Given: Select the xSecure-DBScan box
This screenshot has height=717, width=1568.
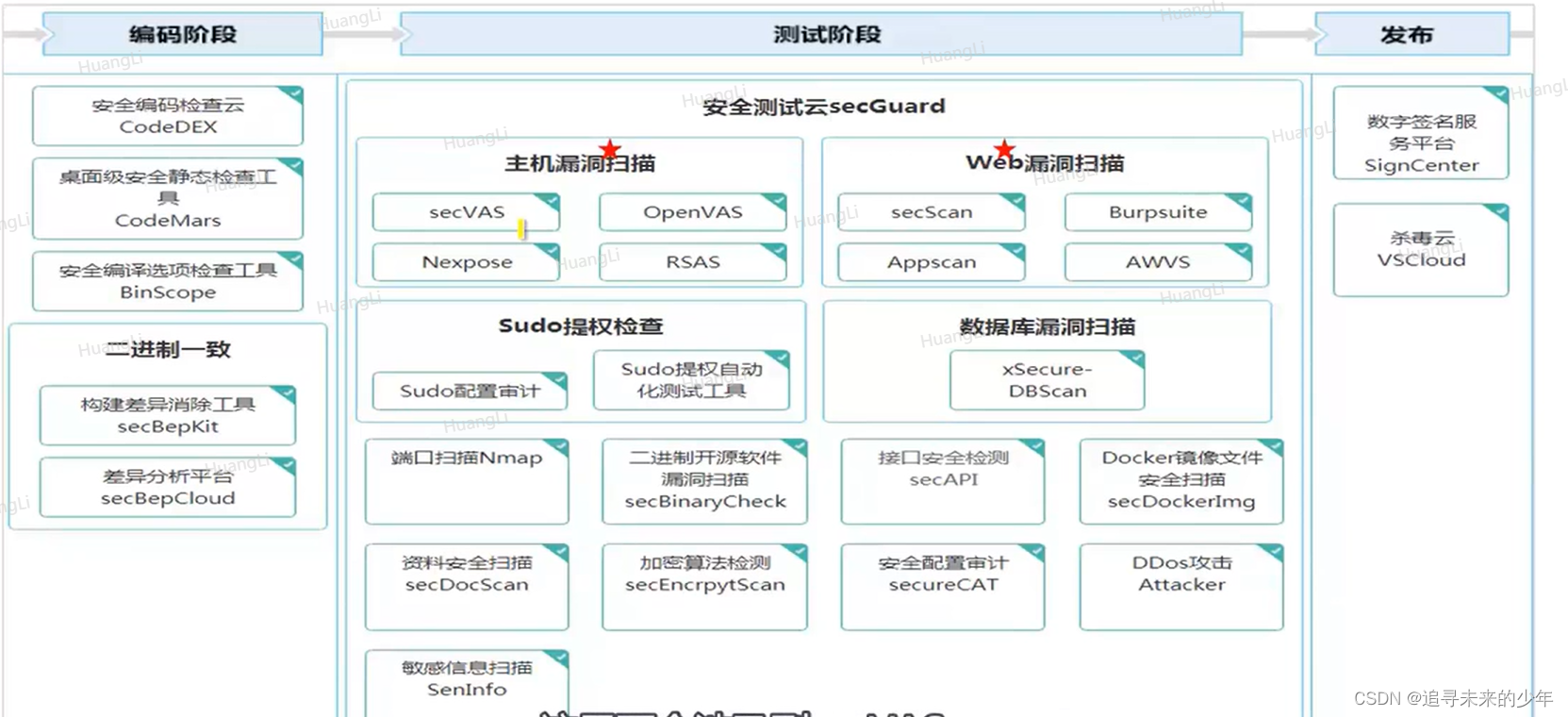Looking at the screenshot, I should (x=1048, y=380).
